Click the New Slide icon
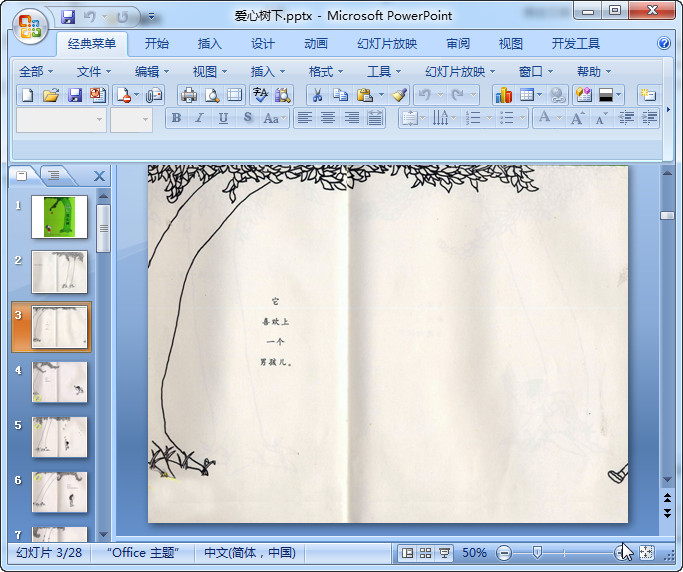This screenshot has width=683, height=572. [x=648, y=95]
